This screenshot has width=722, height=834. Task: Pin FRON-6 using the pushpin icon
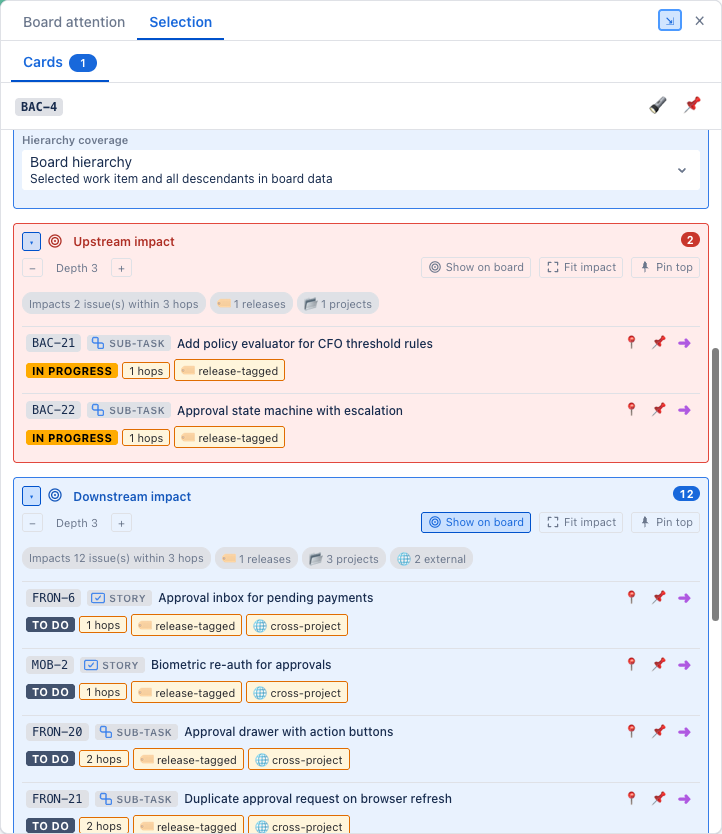click(x=659, y=597)
